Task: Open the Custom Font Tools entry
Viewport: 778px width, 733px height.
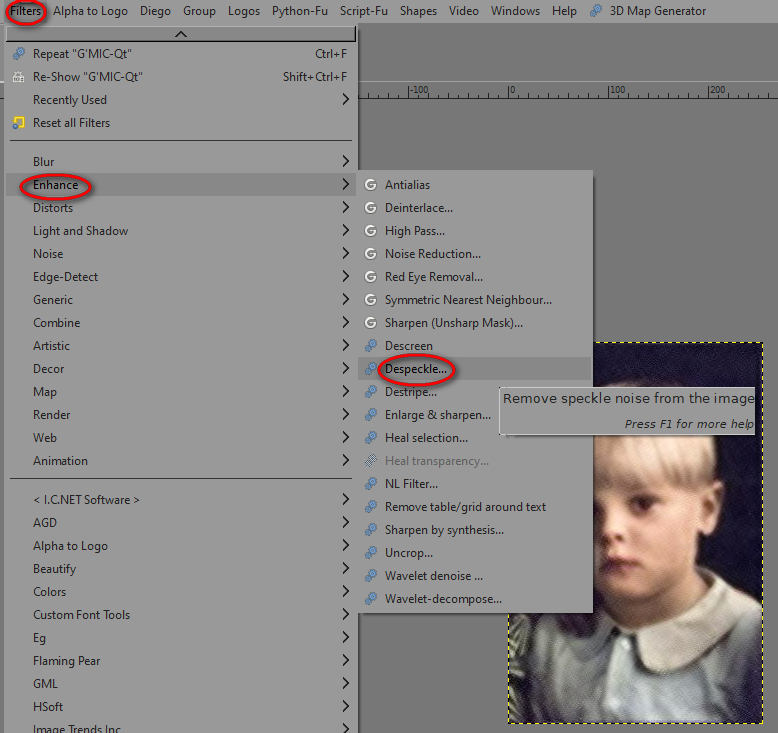Action: click(181, 614)
